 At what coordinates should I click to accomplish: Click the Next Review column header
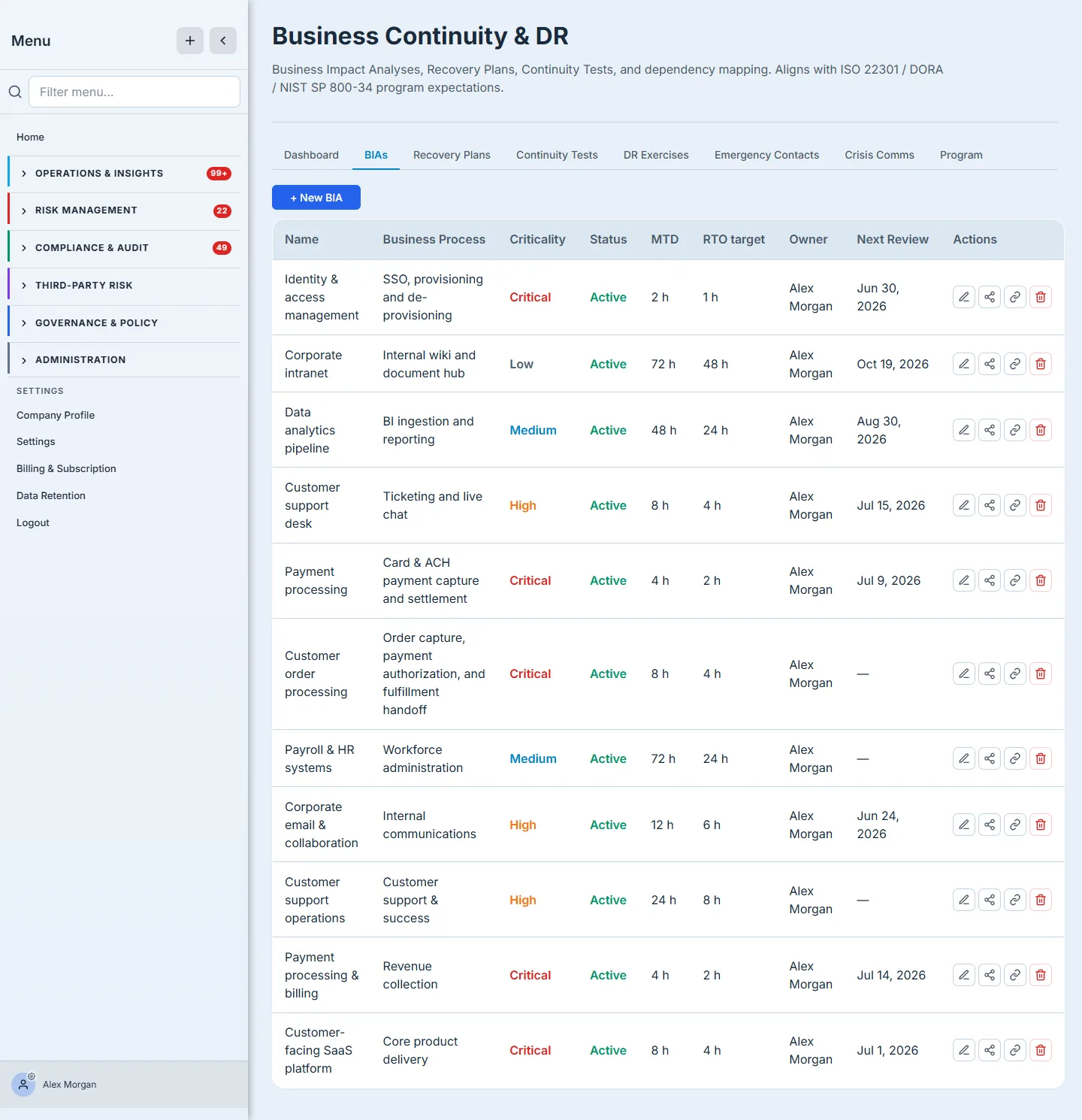click(893, 239)
